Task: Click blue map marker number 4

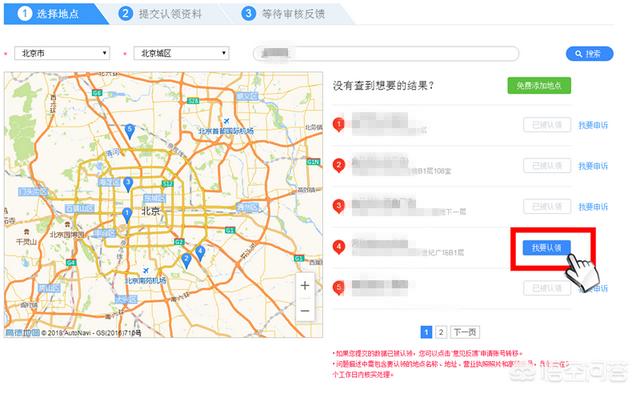Action: [x=200, y=253]
